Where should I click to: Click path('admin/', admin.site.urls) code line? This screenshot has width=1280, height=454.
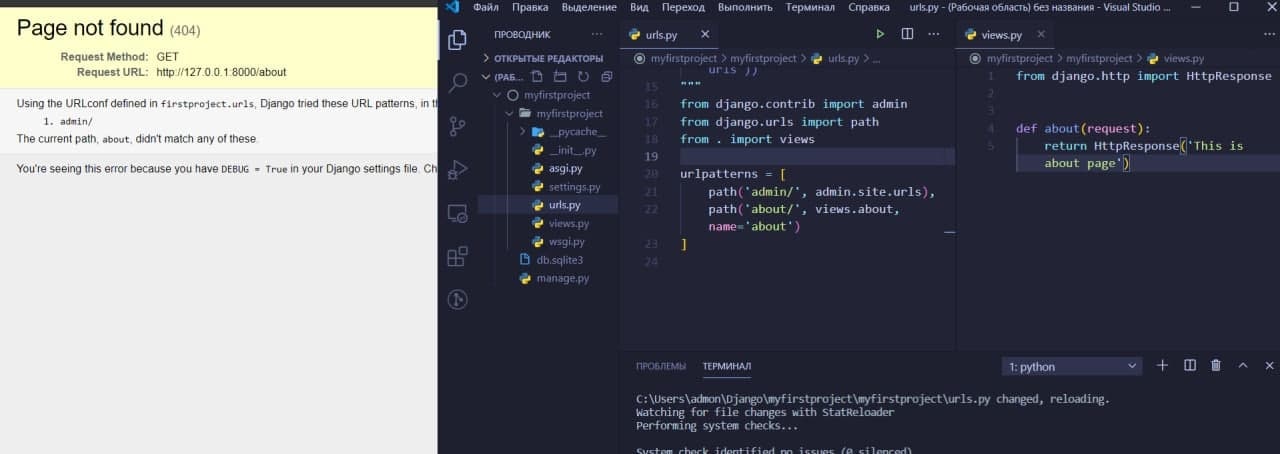[x=821, y=191]
